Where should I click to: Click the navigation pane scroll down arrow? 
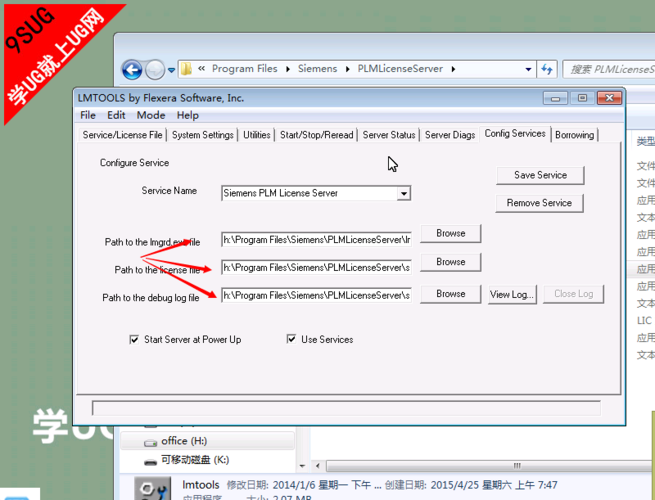302,466
